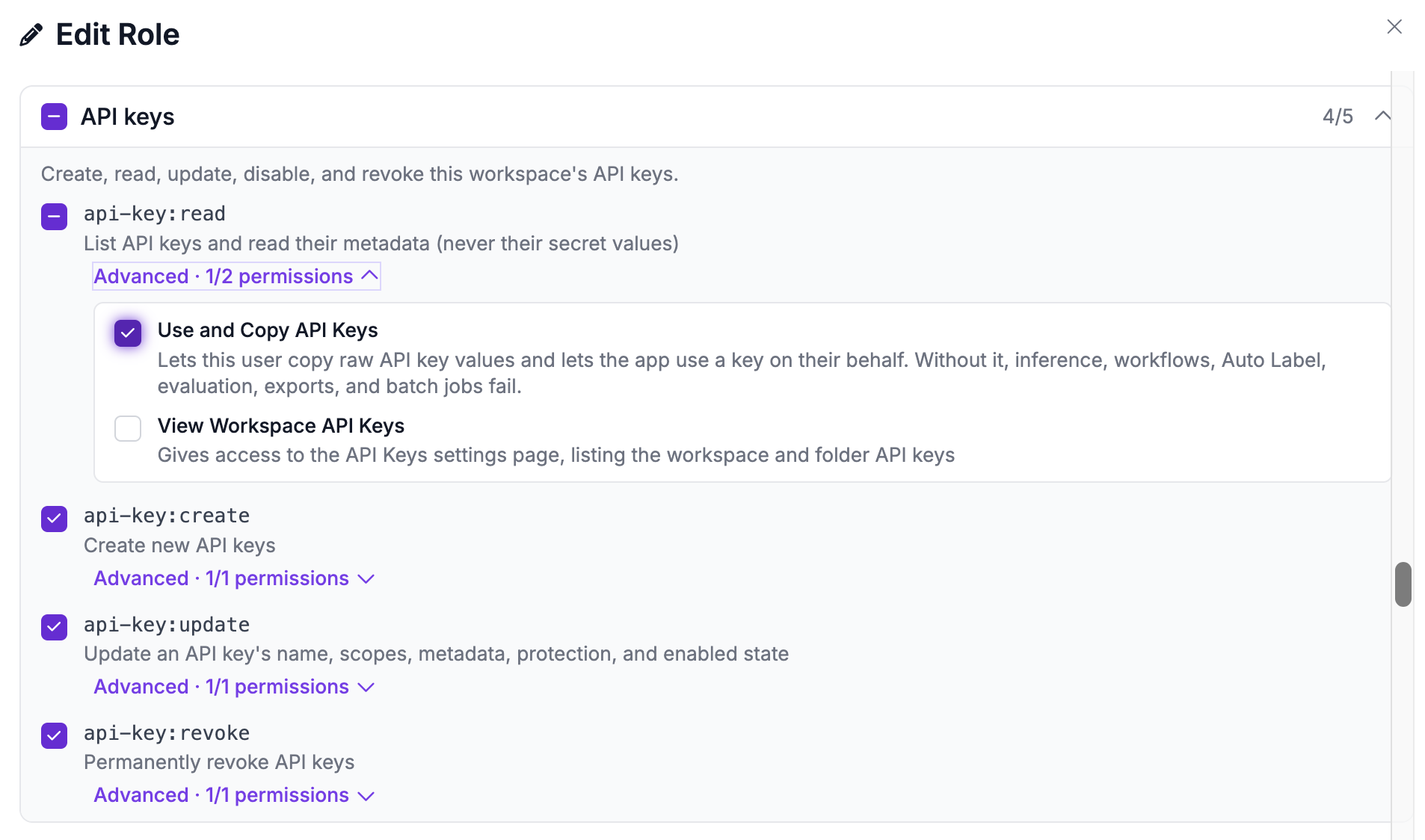Click the Edit Role heading
Viewport: 1425px width, 840px height.
(117, 34)
